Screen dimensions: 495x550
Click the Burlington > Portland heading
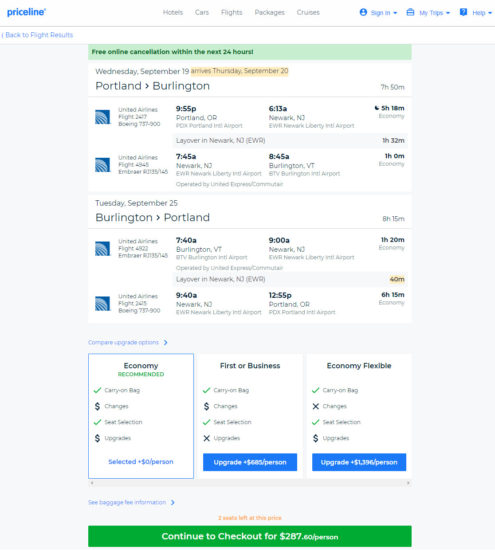click(153, 217)
